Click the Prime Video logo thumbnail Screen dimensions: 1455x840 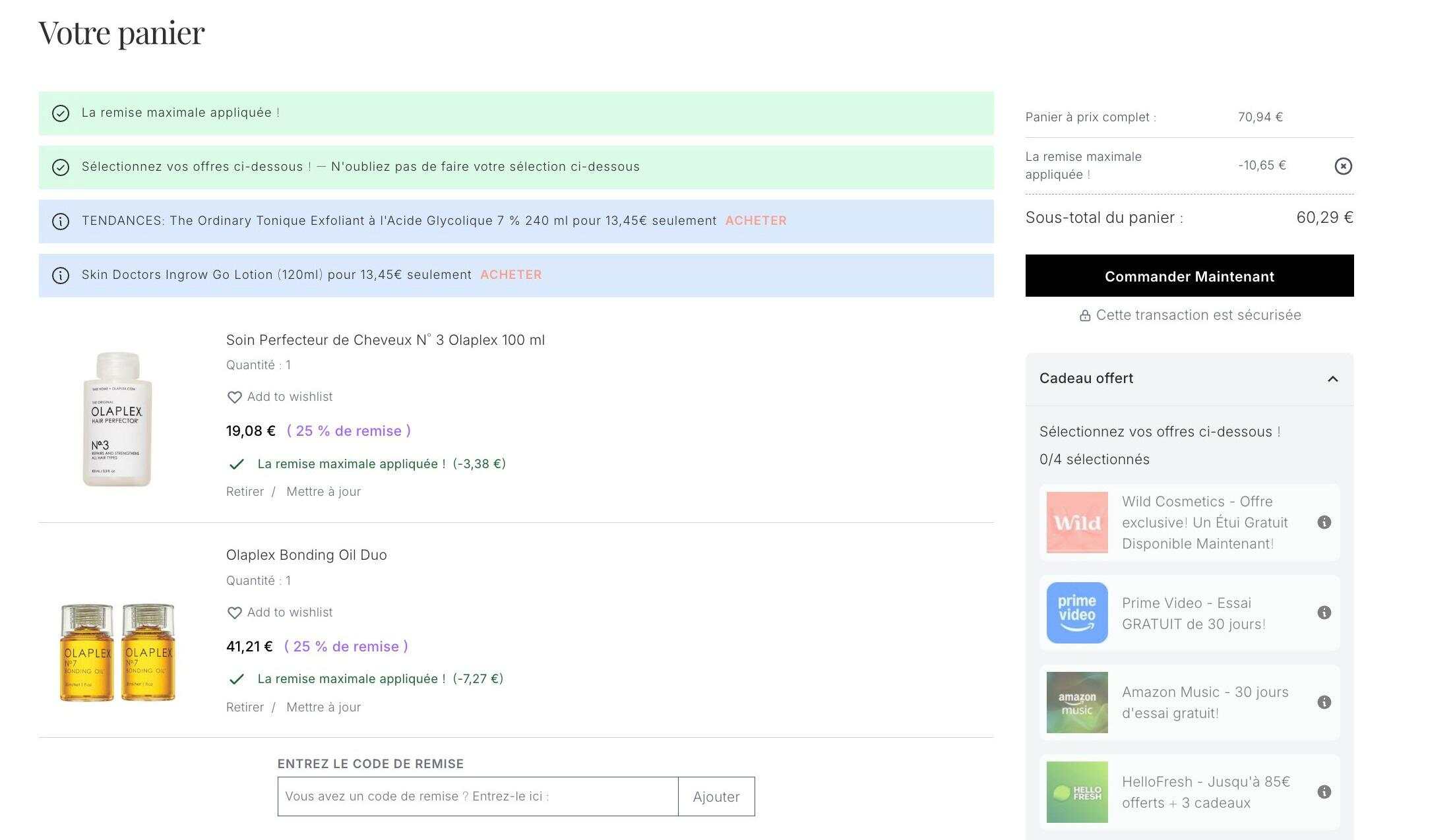[1077, 613]
